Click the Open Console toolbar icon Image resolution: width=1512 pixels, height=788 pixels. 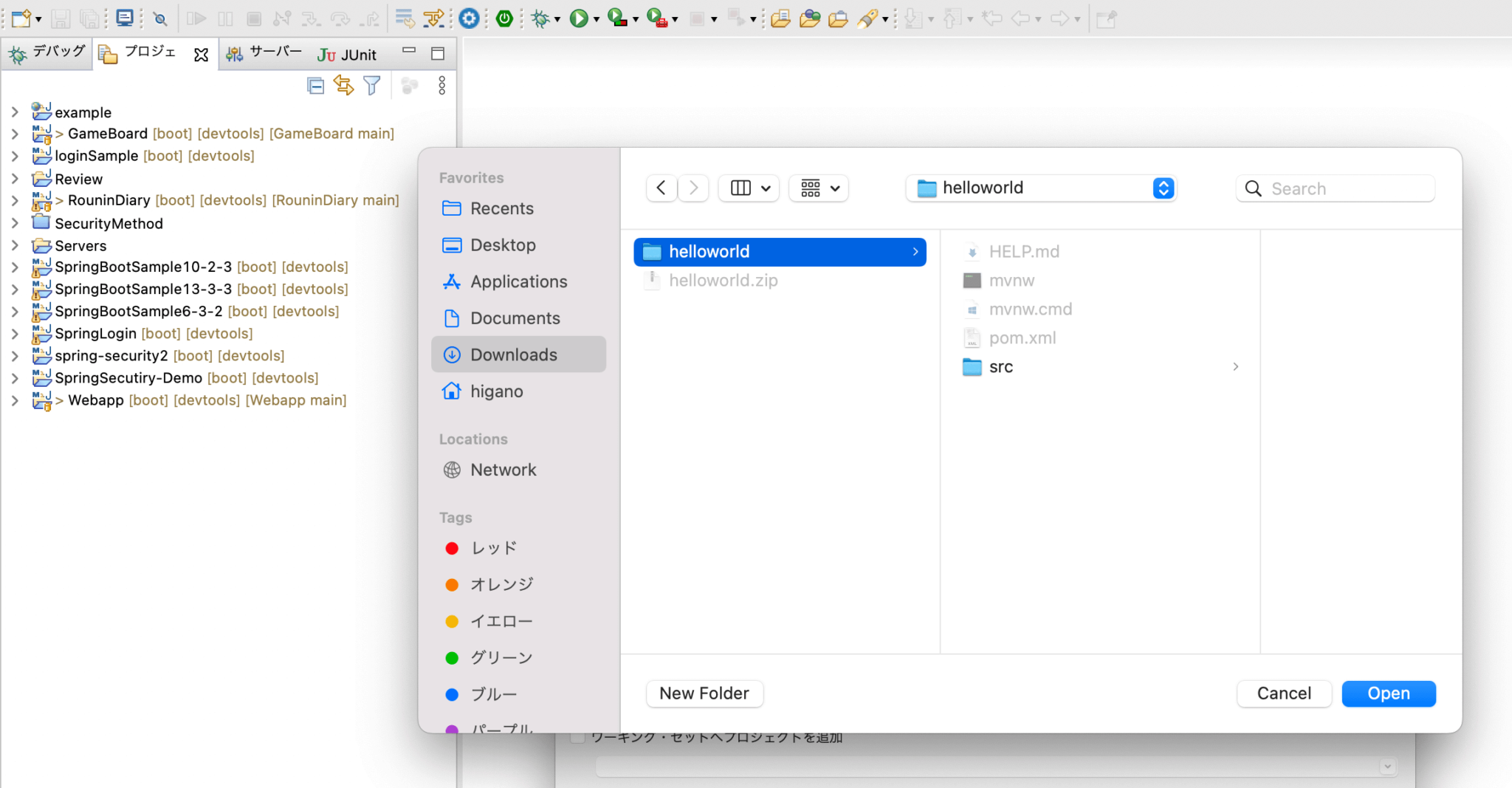point(125,18)
